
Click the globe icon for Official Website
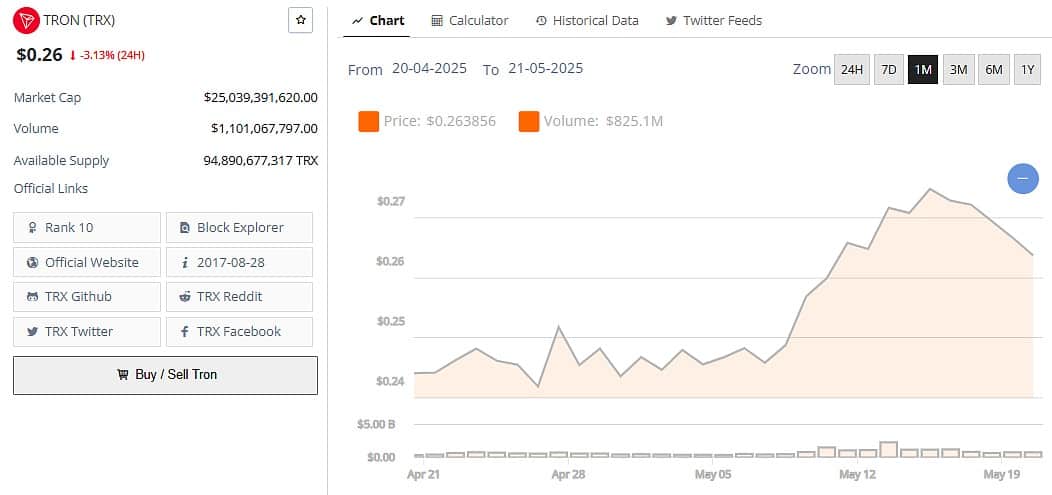point(32,263)
